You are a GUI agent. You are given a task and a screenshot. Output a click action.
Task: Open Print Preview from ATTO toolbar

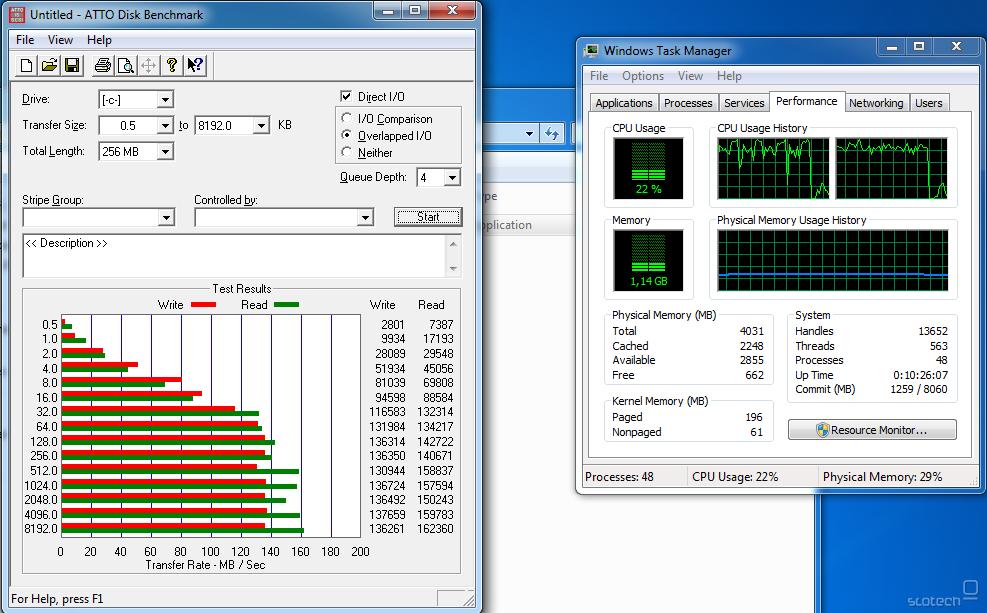(126, 65)
